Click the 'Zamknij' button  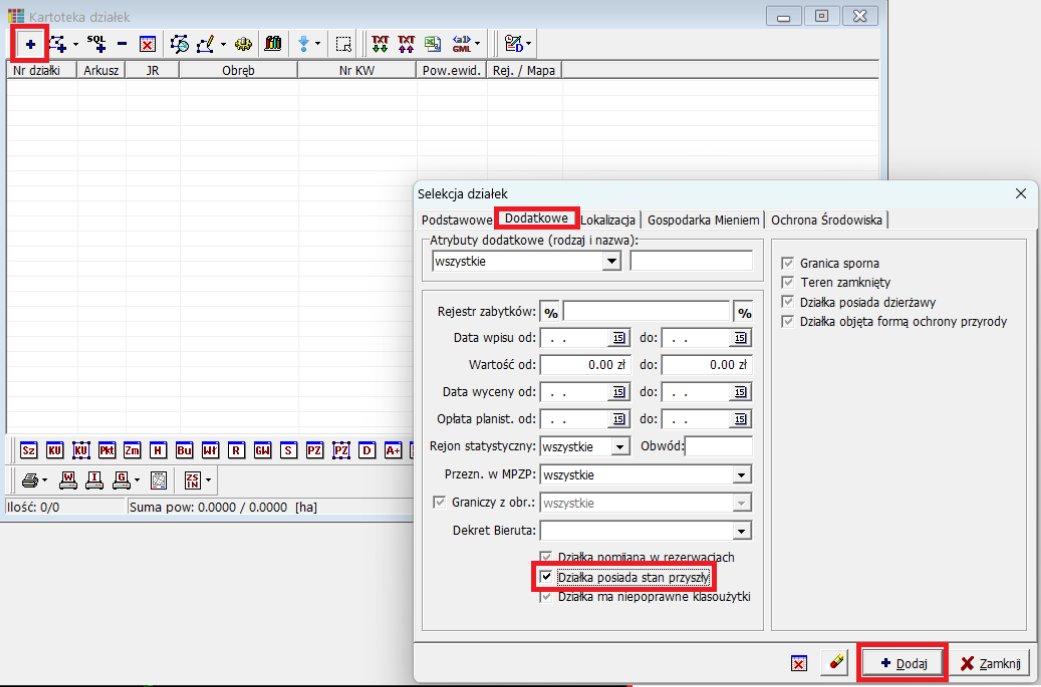[x=990, y=663]
